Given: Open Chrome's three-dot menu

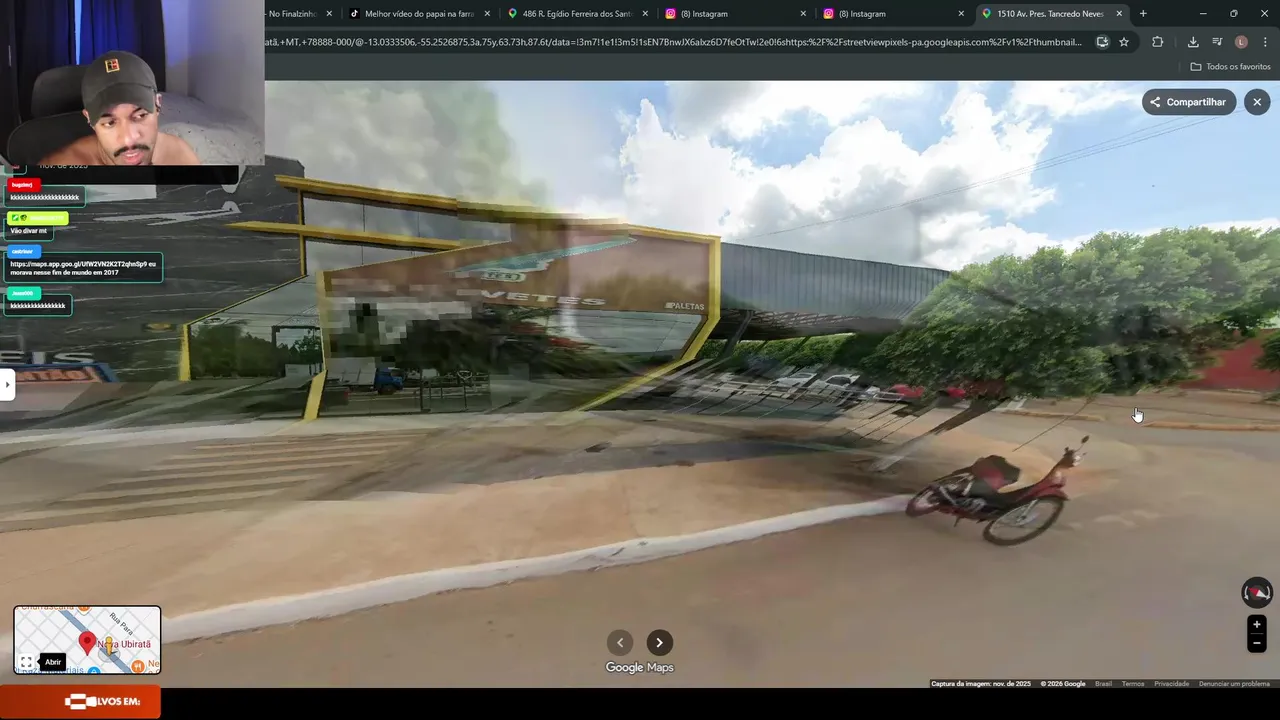Looking at the screenshot, I should pos(1265,42).
